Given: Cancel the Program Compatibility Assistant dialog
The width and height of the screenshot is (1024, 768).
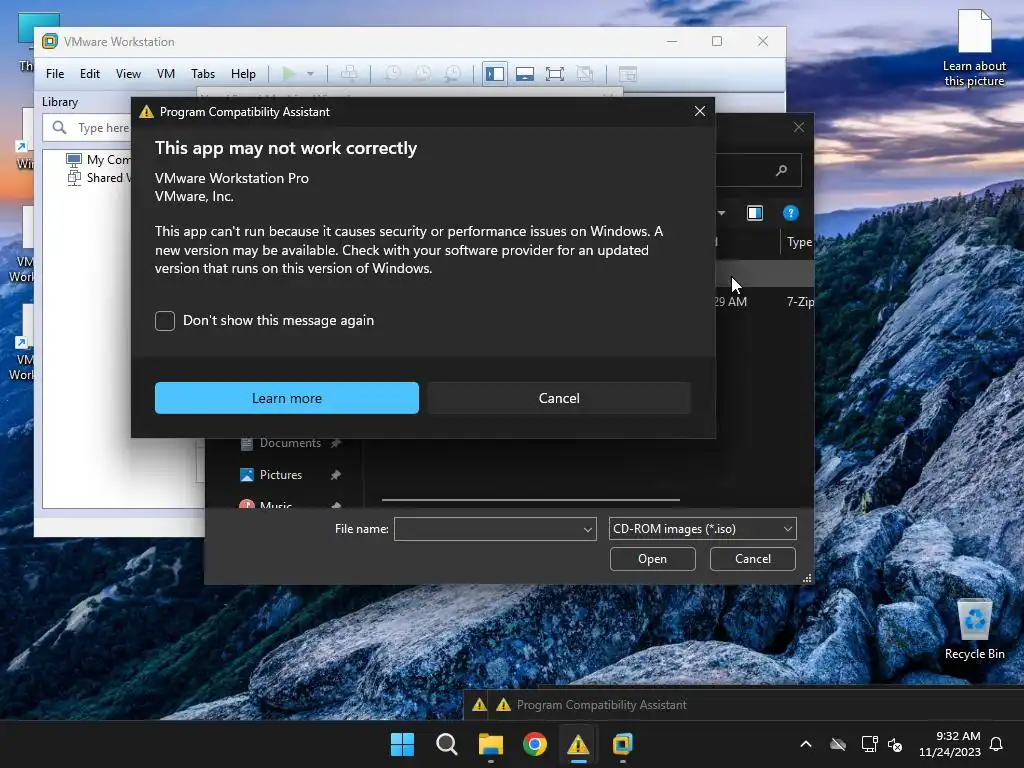Looking at the screenshot, I should pos(559,398).
